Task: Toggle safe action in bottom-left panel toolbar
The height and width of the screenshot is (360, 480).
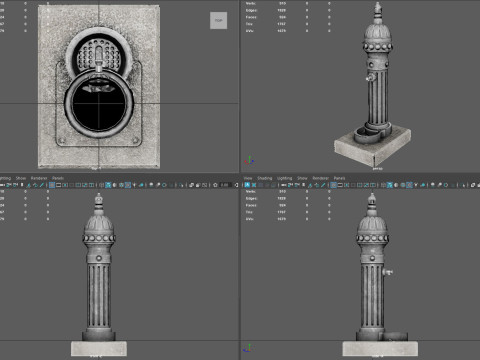Action: (85, 185)
